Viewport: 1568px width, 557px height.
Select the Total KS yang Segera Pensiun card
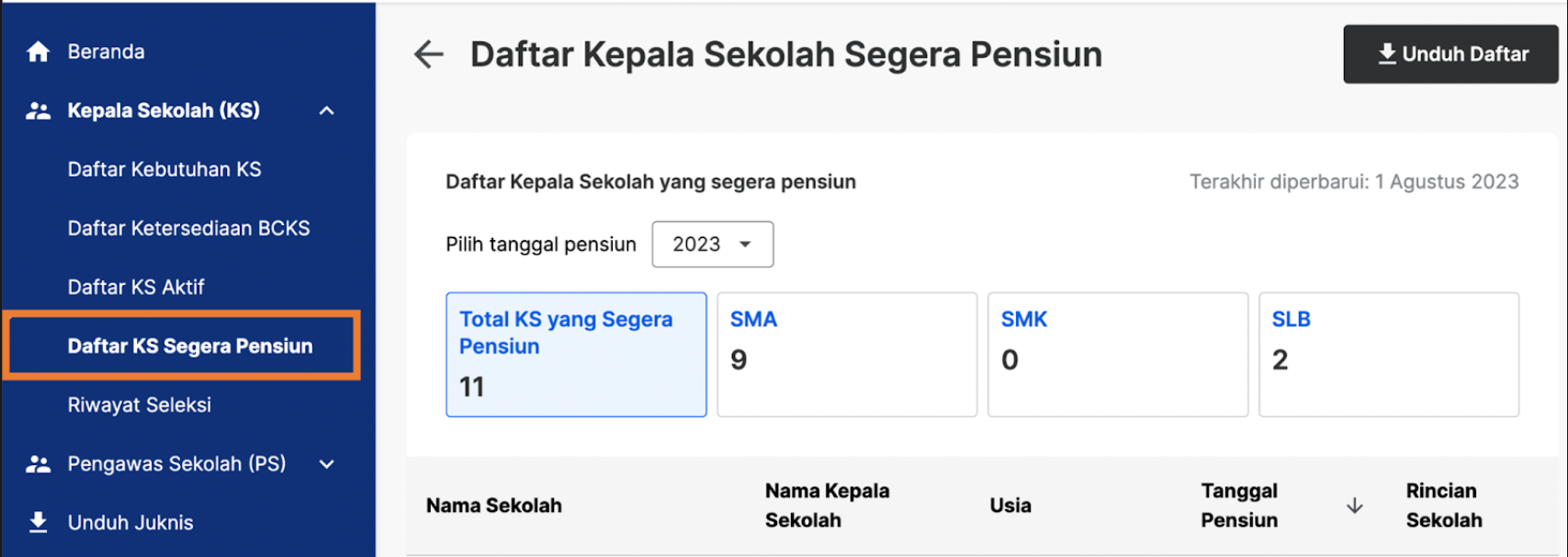tap(576, 355)
